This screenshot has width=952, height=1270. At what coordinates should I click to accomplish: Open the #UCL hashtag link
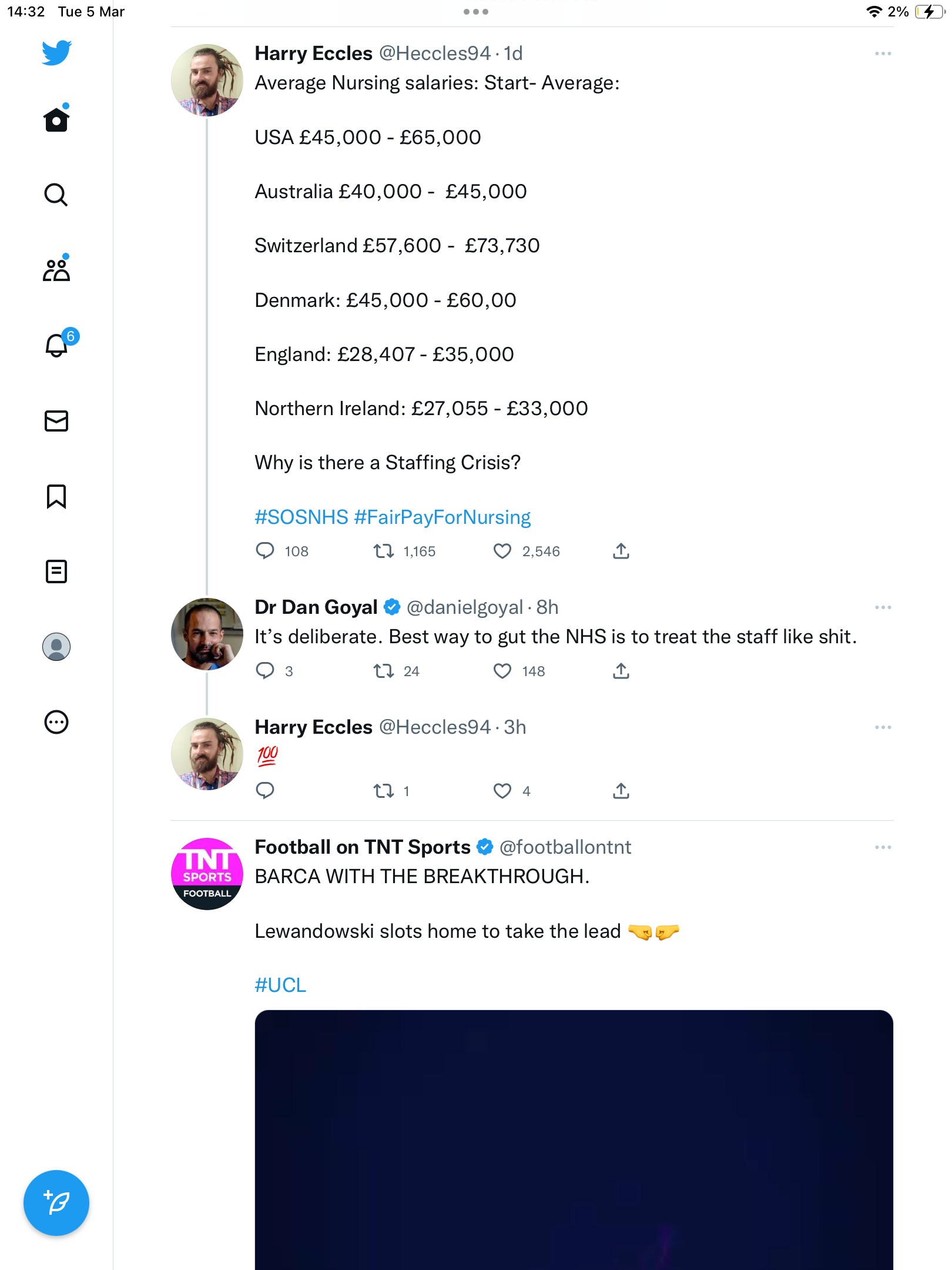[x=280, y=985]
